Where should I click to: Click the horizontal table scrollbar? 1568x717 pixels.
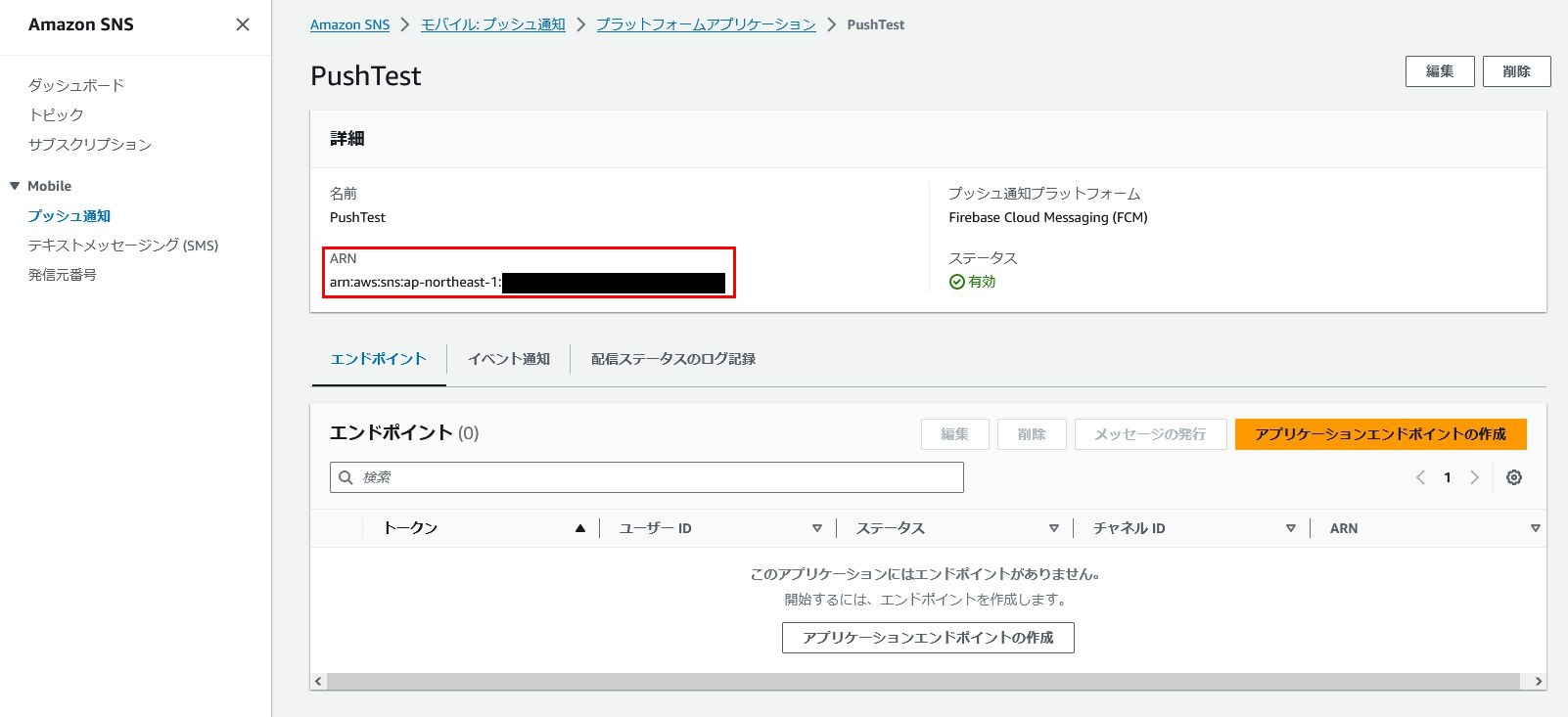pyautogui.click(x=924, y=681)
